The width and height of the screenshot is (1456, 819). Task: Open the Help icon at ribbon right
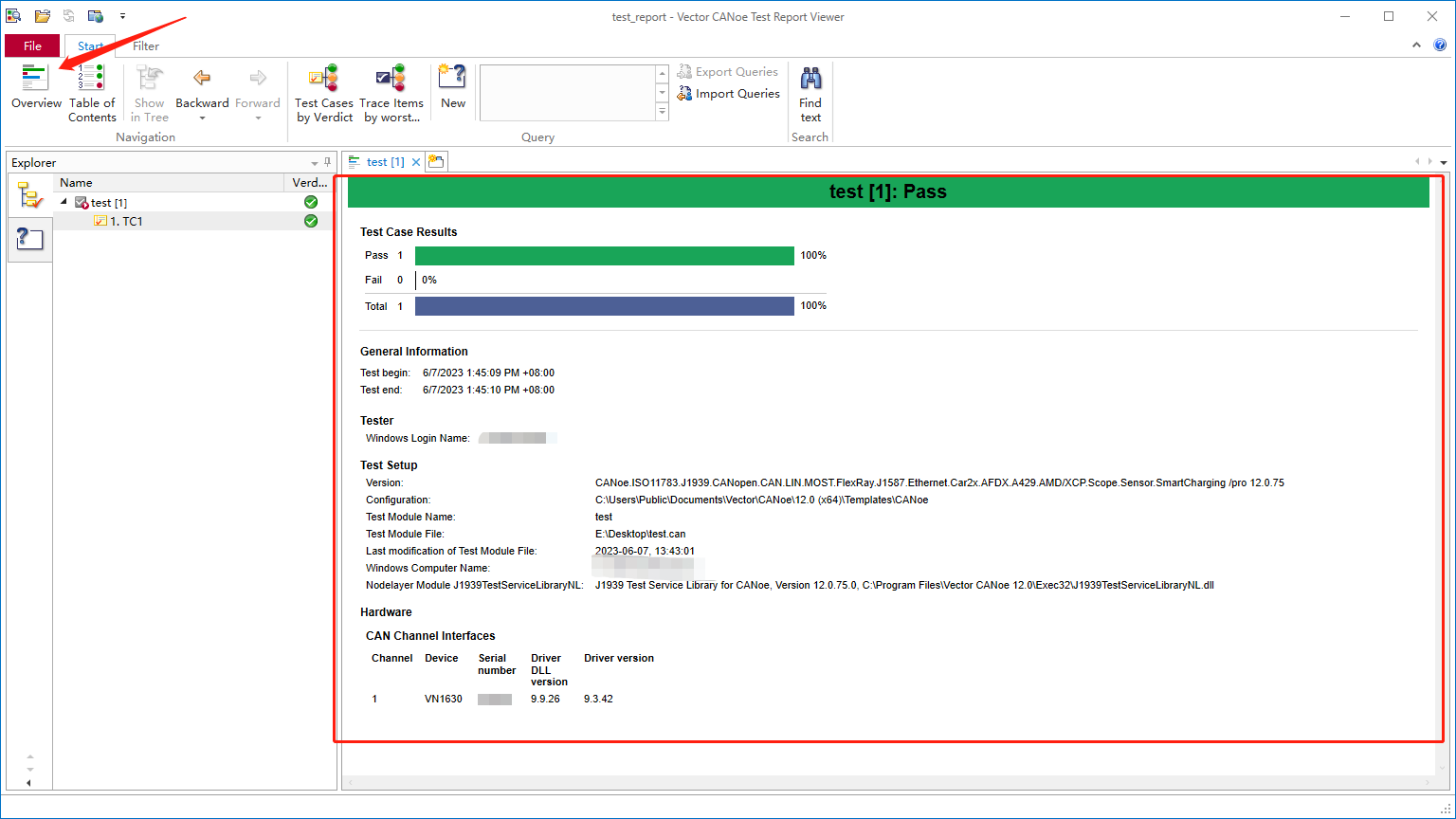[x=1440, y=45]
